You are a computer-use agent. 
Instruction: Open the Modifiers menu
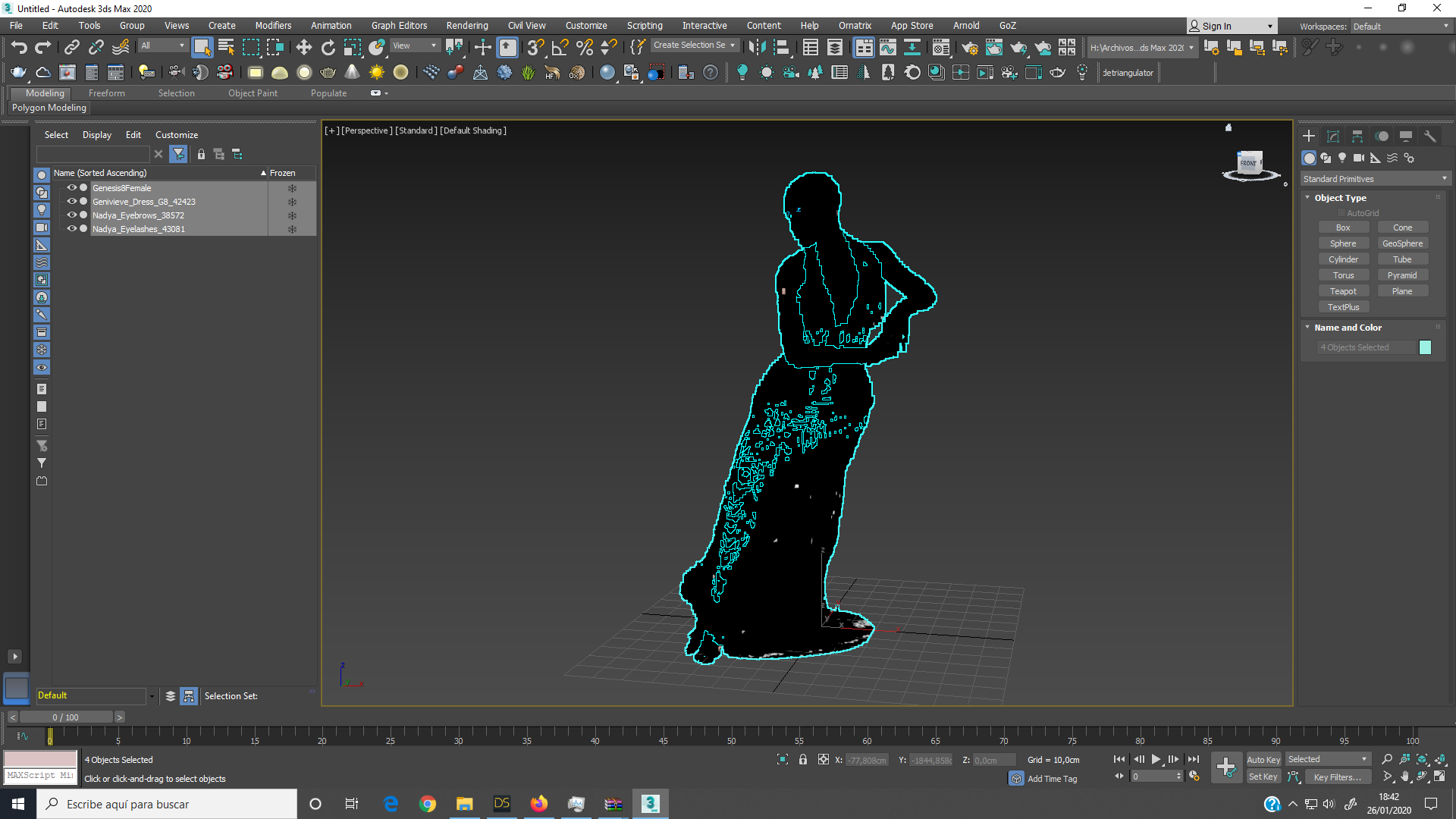273,26
